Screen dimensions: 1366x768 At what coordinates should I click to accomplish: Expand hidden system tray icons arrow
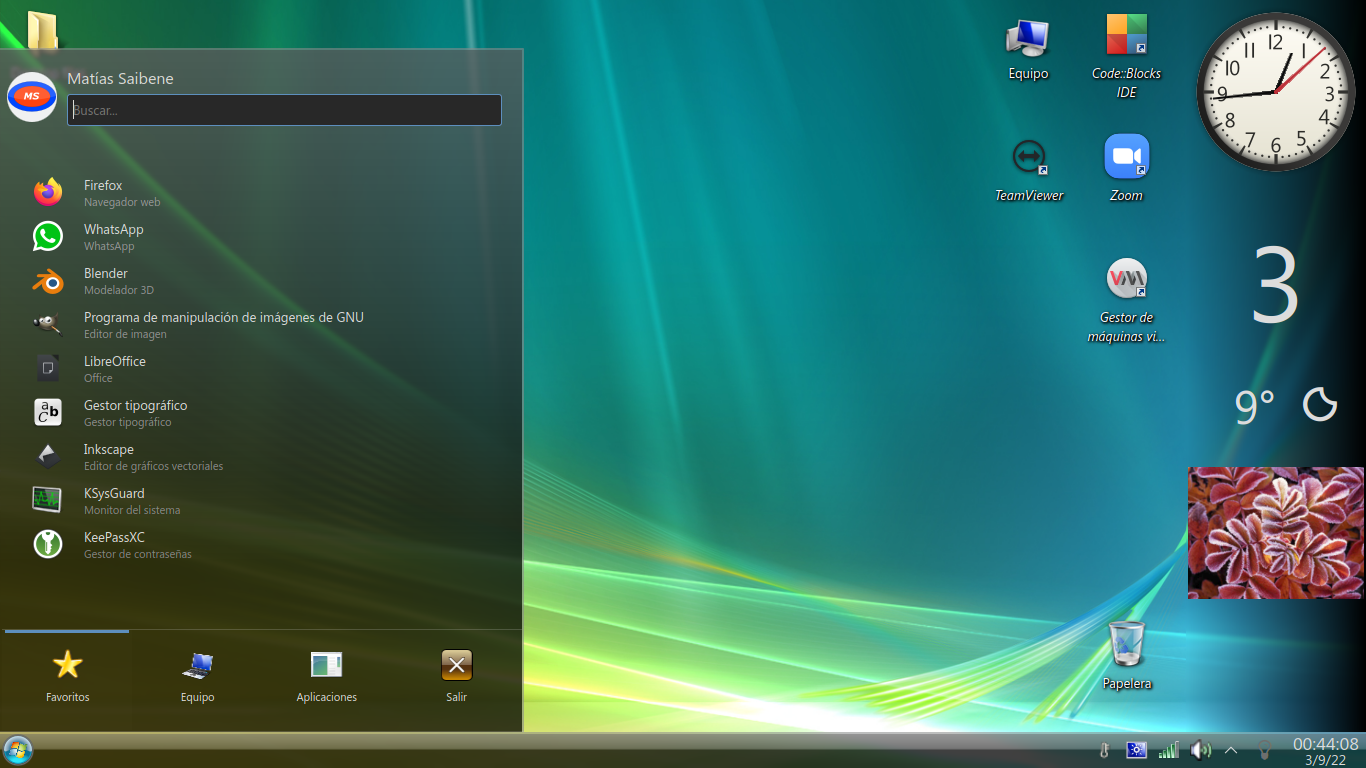[x=1231, y=750]
